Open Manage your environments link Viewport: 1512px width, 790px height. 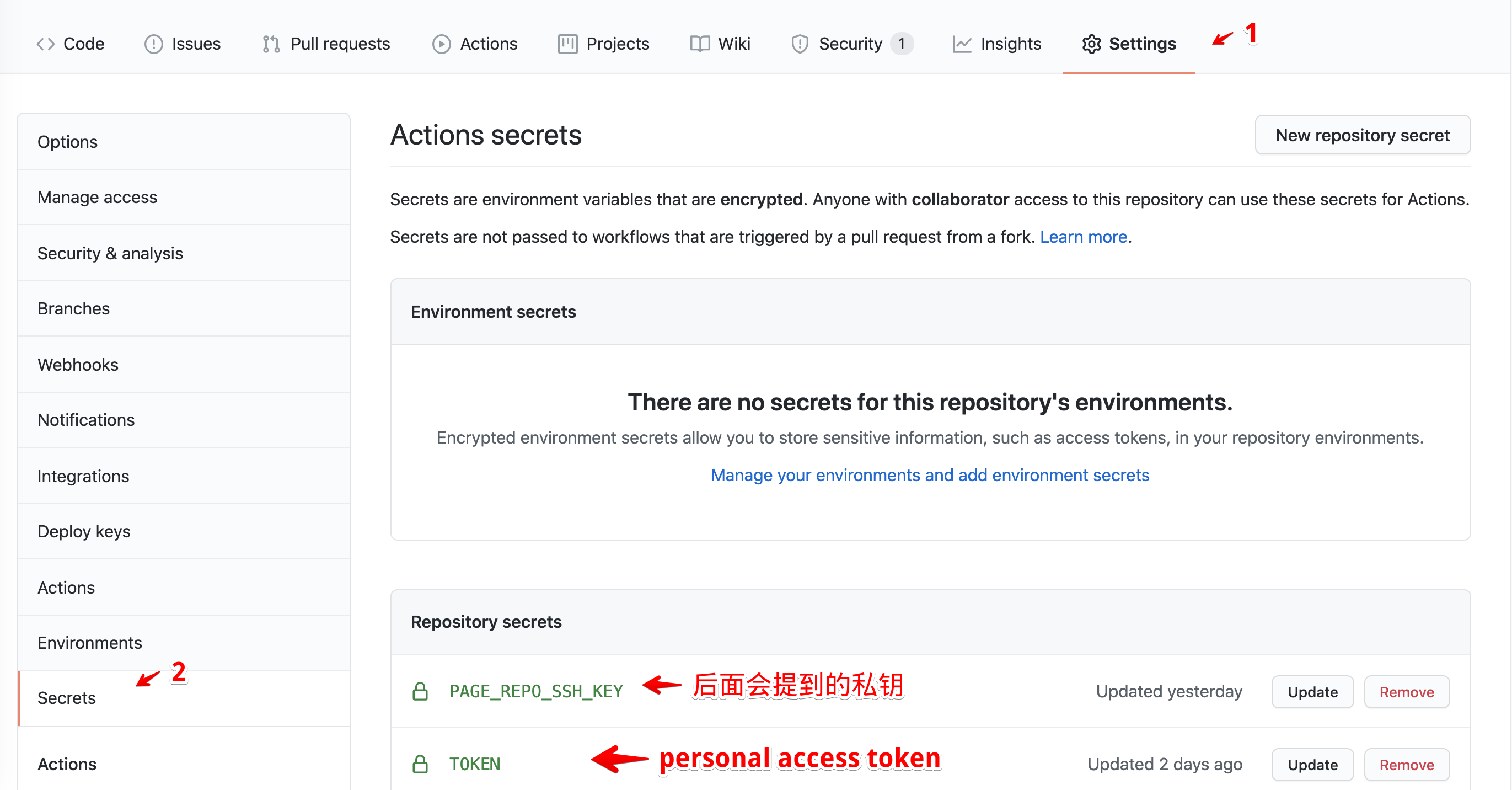coord(930,475)
